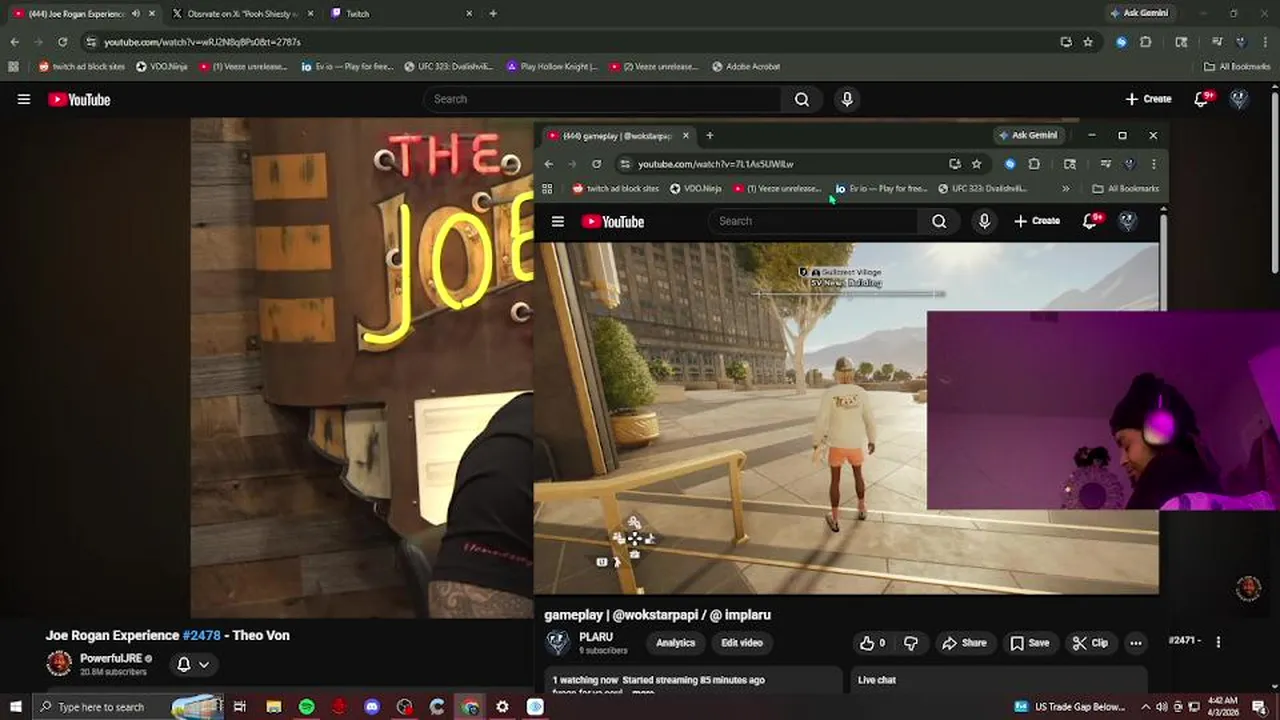The width and height of the screenshot is (1280, 720).
Task: Click YouTube logo in back window
Action: (79, 99)
